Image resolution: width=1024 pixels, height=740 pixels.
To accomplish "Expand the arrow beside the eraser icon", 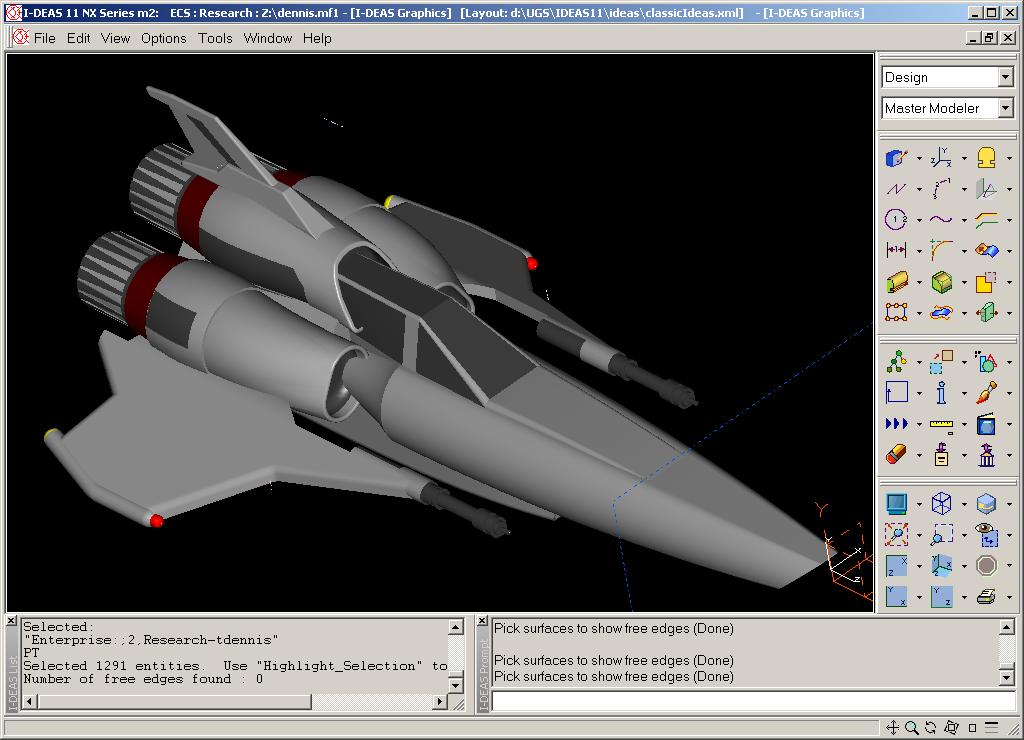I will pyautogui.click(x=919, y=456).
